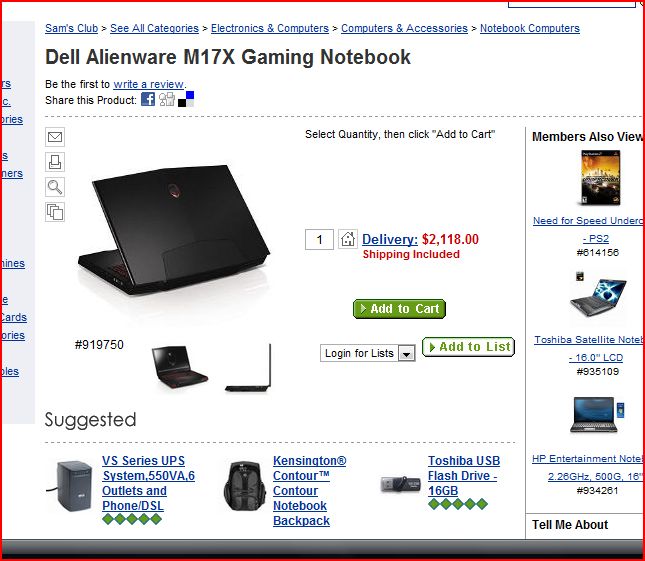The image size is (645, 561).
Task: Select the laptop side profile thumbnail
Action: tap(249, 368)
